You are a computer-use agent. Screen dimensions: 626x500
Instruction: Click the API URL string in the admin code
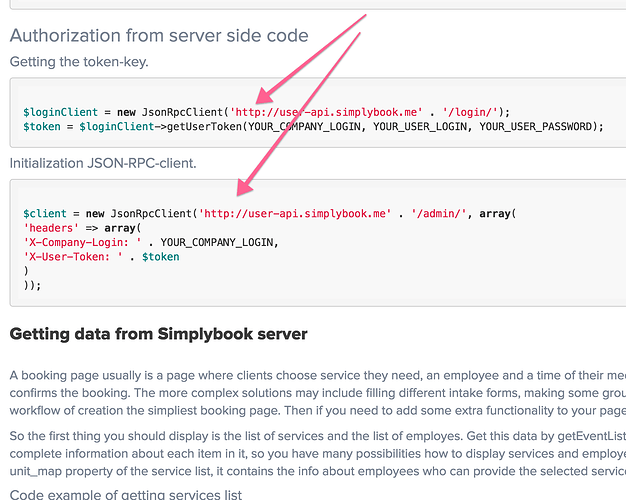293,214
